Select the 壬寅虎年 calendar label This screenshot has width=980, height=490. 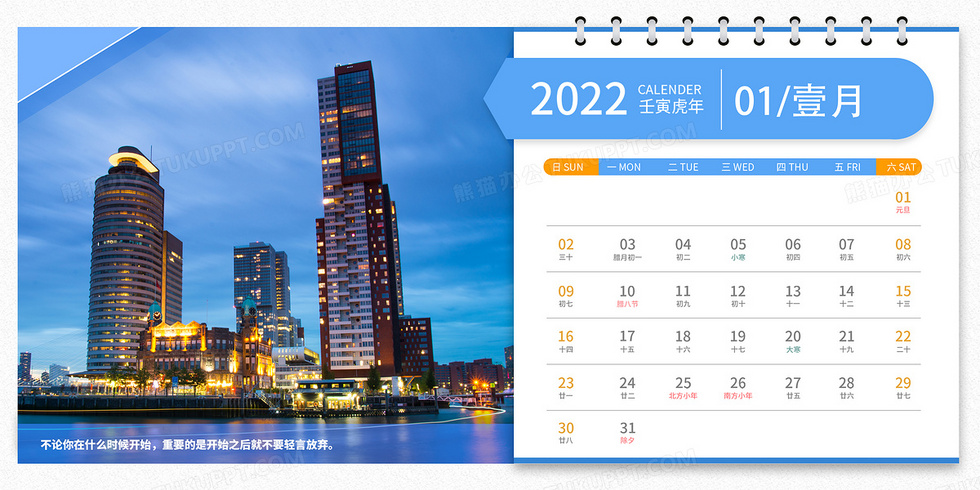670,108
